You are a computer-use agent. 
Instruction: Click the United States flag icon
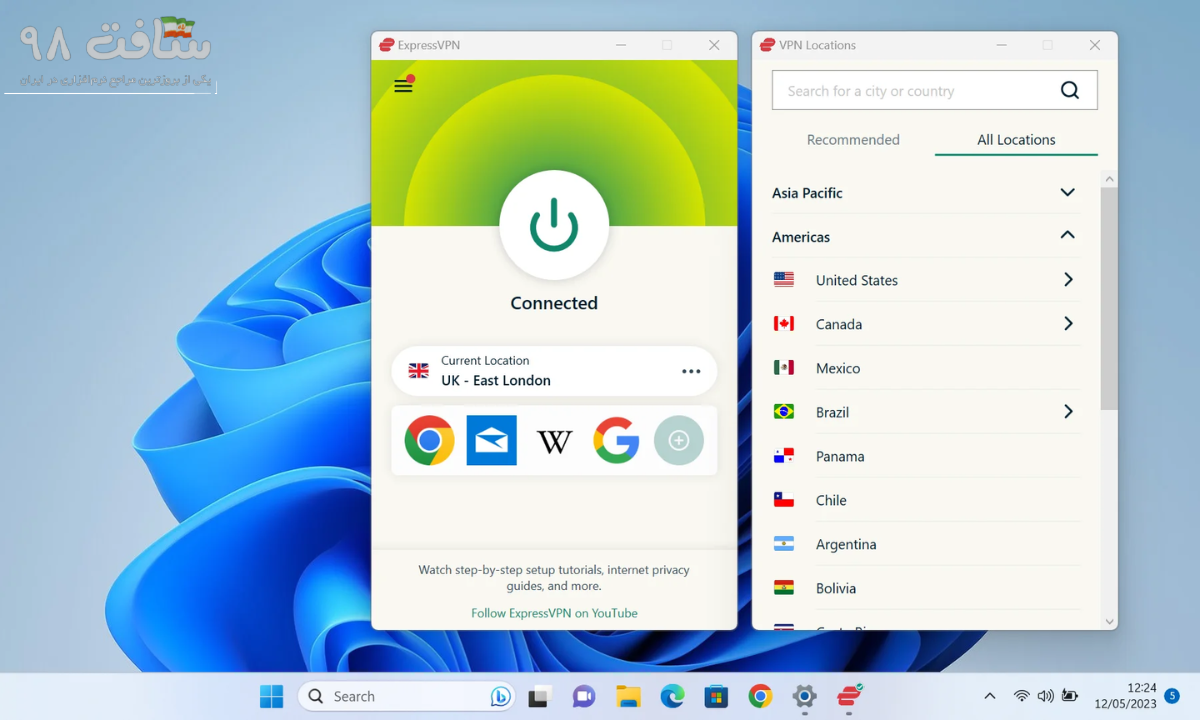(x=784, y=280)
